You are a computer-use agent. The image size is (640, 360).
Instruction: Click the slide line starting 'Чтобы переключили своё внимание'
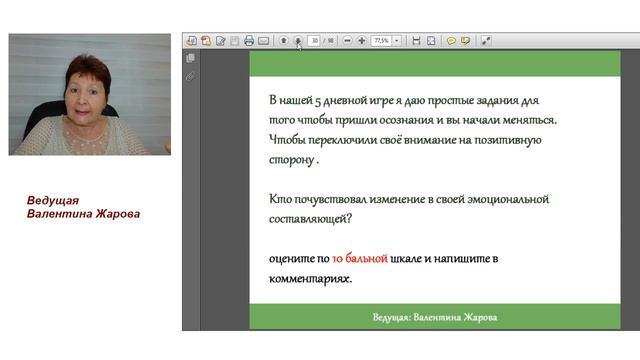click(405, 140)
